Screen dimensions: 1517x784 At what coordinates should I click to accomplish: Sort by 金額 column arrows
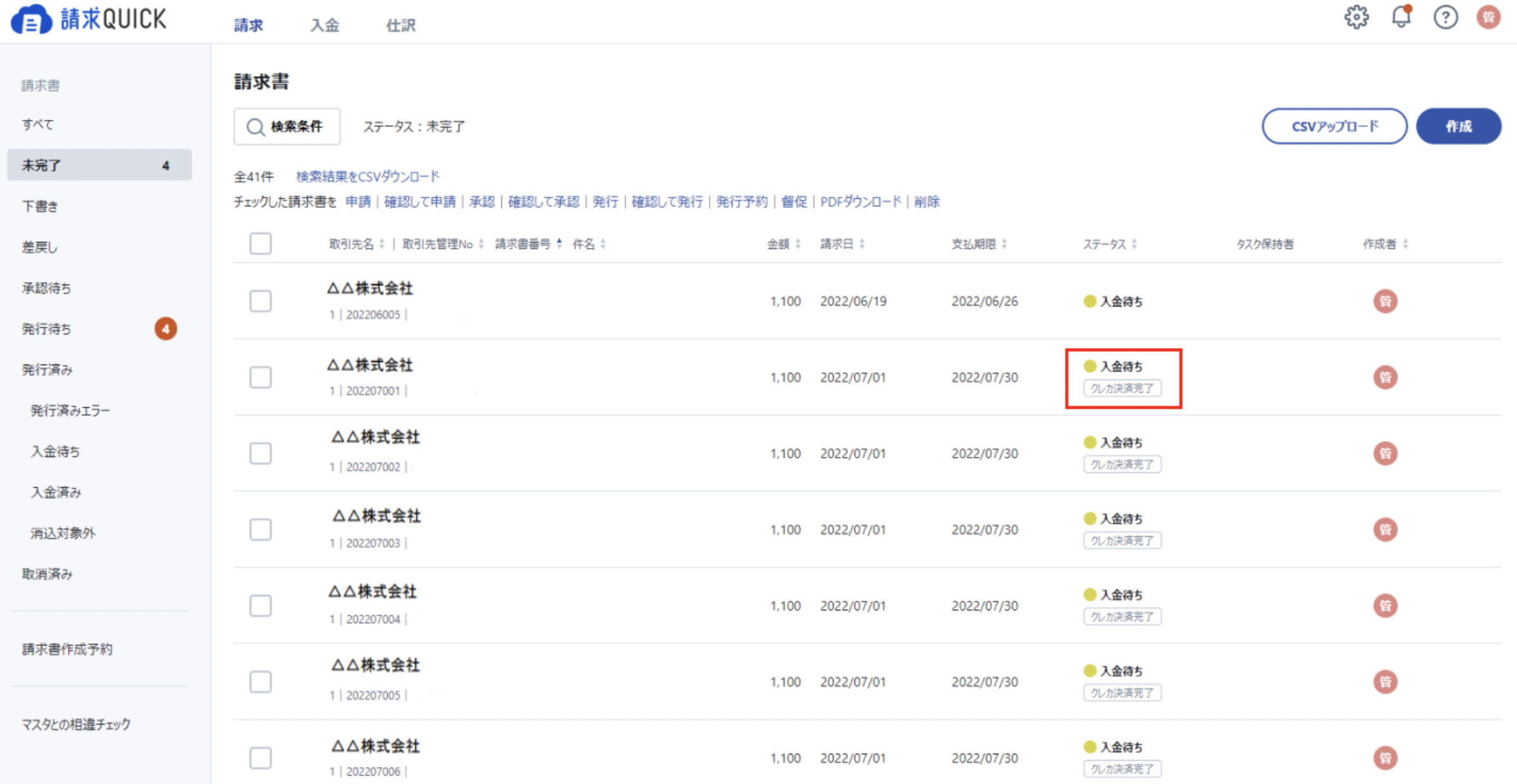pyautogui.click(x=798, y=244)
